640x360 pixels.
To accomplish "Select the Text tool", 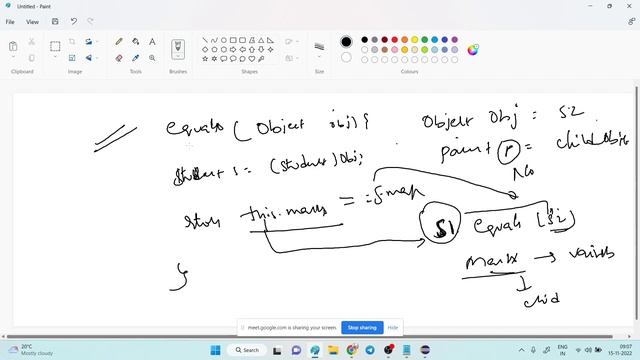I will click(x=152, y=41).
